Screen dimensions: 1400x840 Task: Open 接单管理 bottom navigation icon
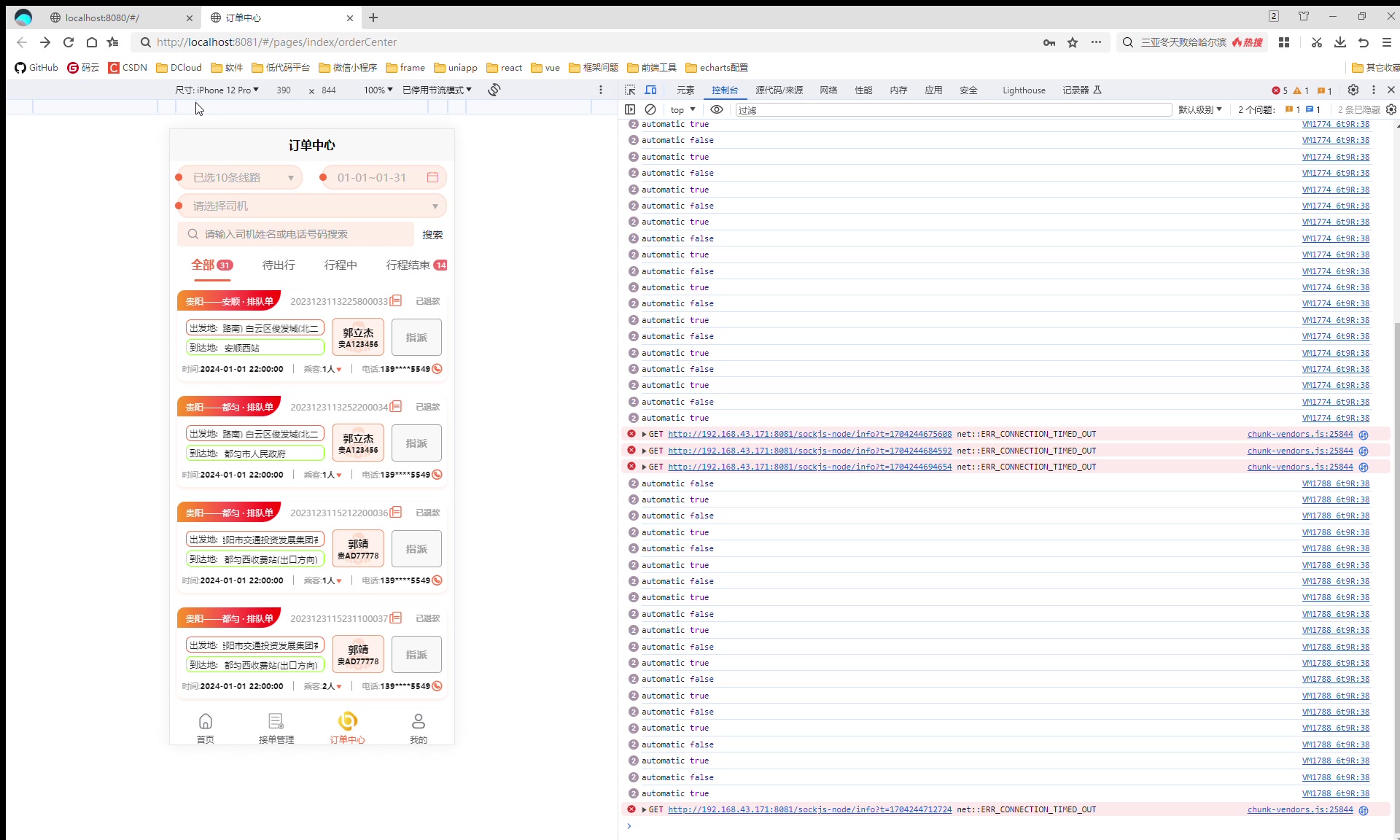(x=276, y=722)
